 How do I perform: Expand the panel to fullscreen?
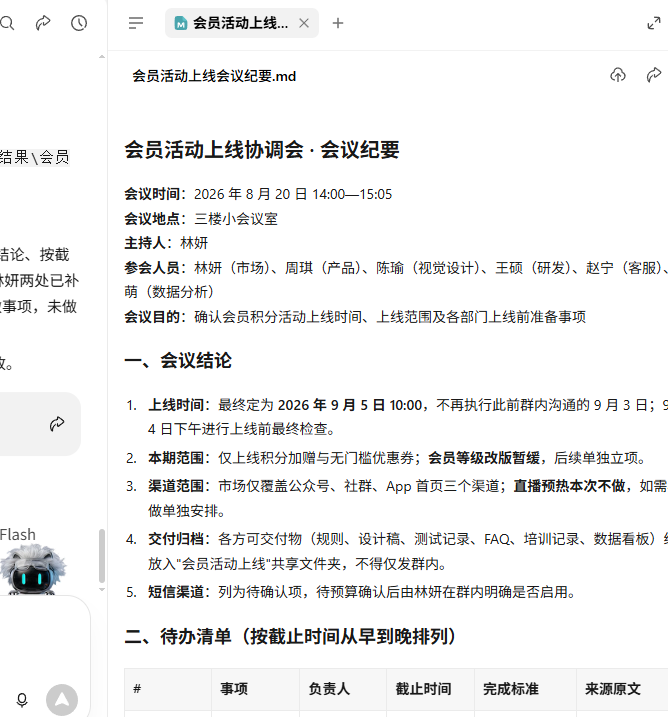[654, 23]
